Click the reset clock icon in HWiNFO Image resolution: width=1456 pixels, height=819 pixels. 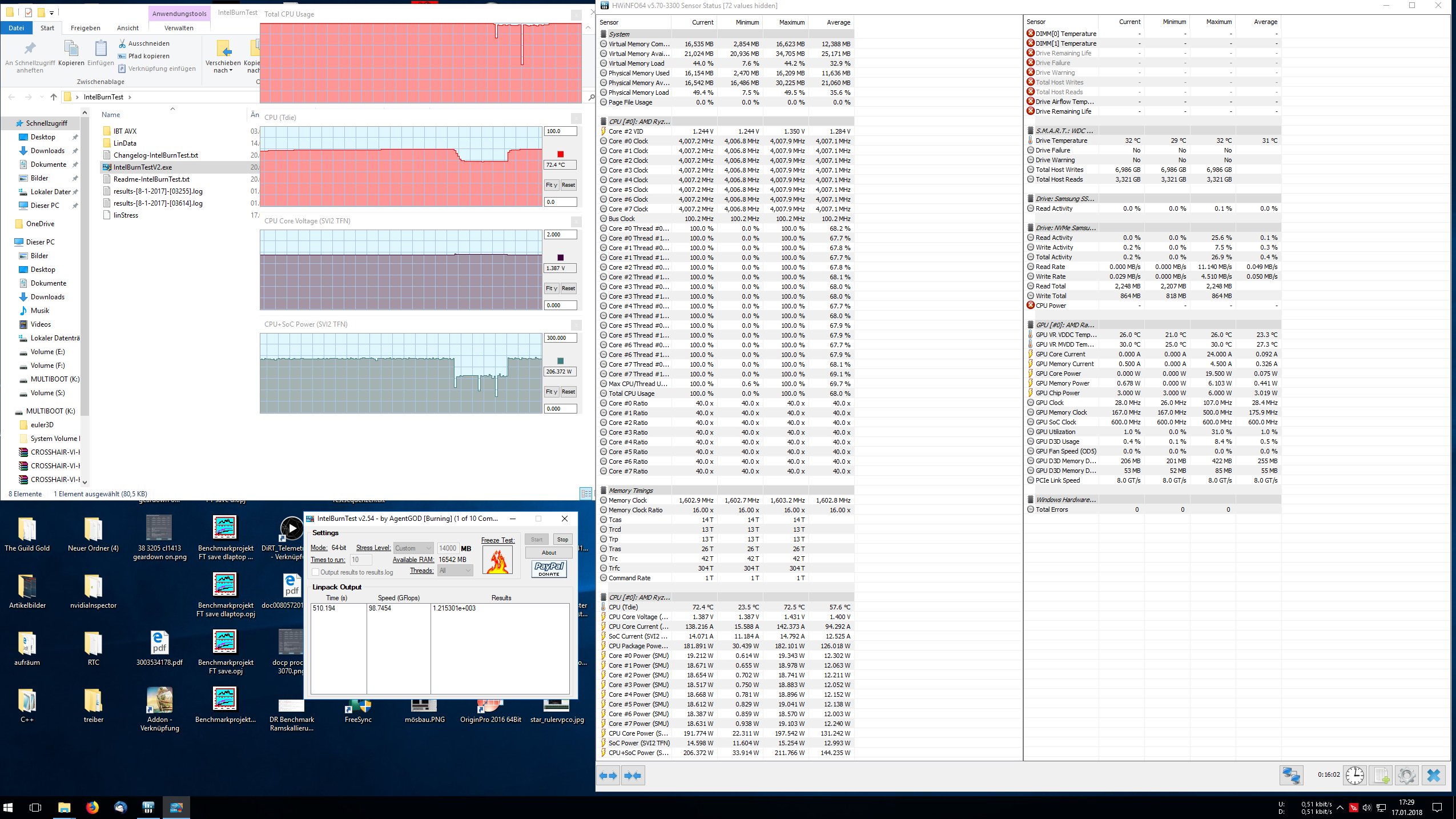click(1355, 775)
